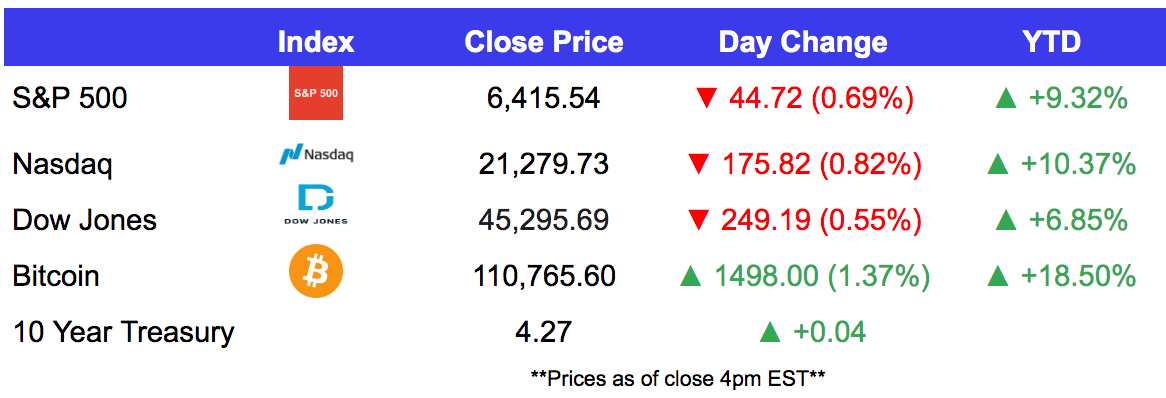The width and height of the screenshot is (1166, 398).
Task: Click the orange Bitcoin logo icon
Action: point(316,276)
